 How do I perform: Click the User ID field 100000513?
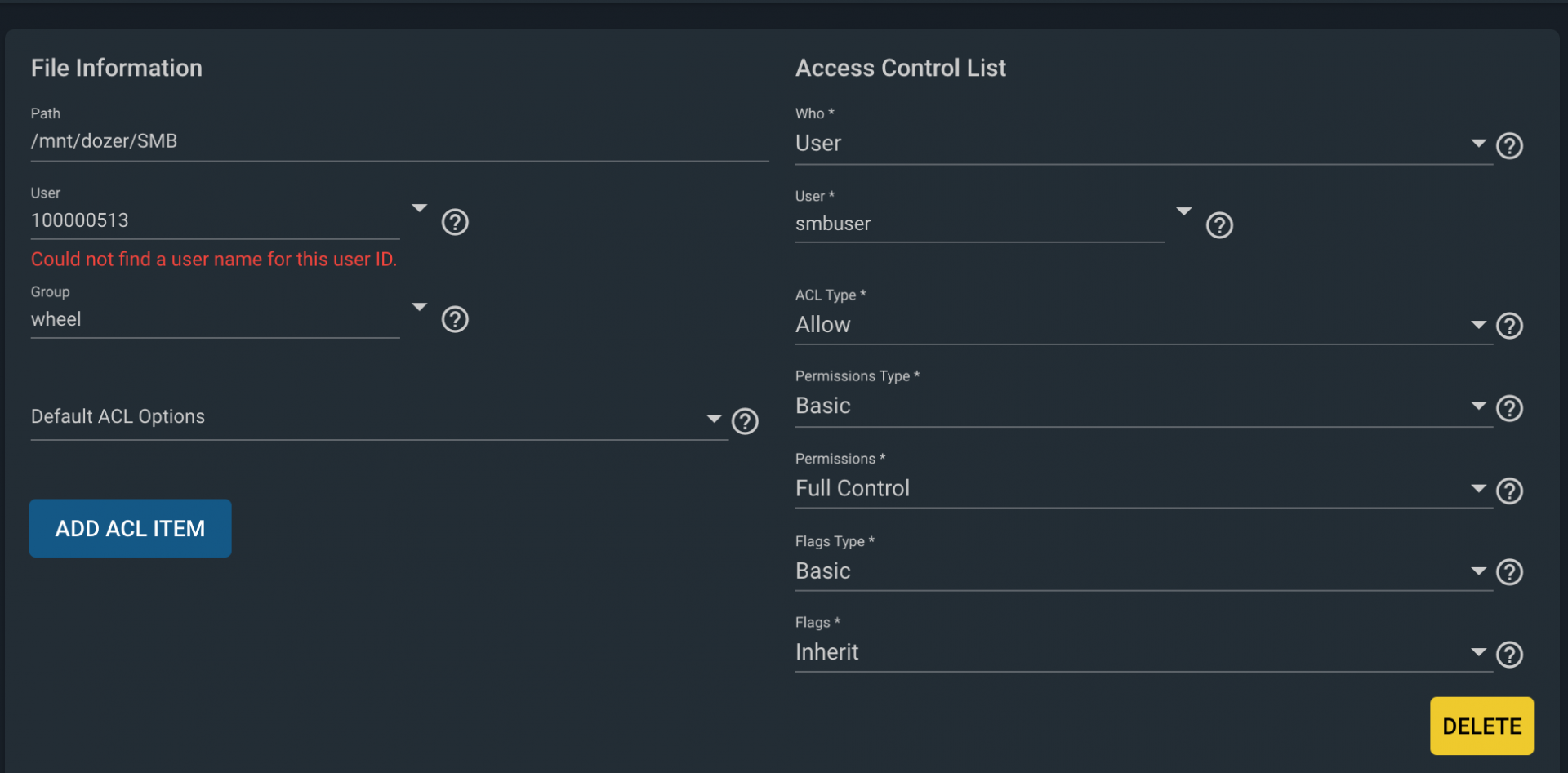click(215, 220)
